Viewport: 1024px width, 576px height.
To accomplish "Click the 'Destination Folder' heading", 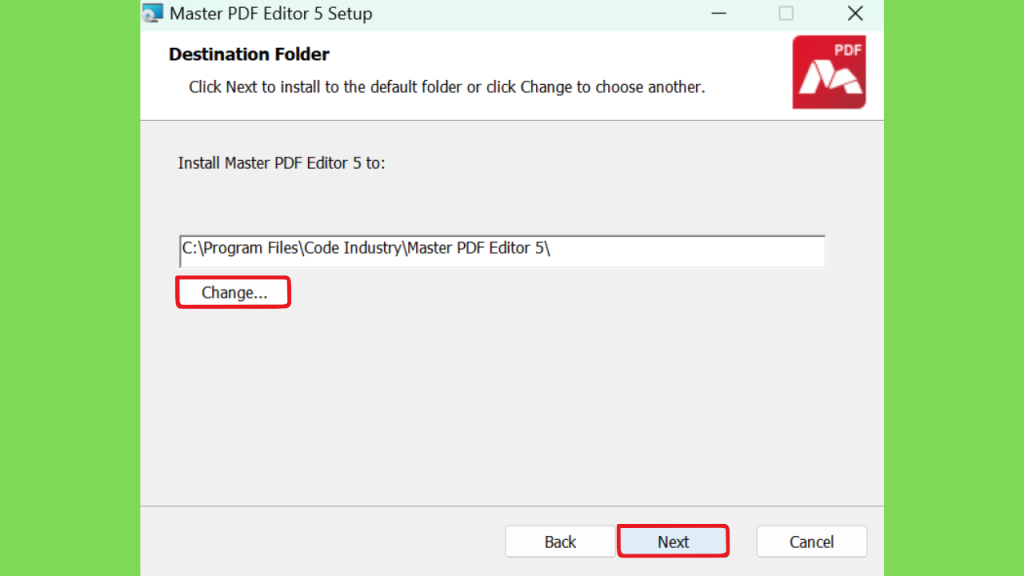I will [x=249, y=54].
